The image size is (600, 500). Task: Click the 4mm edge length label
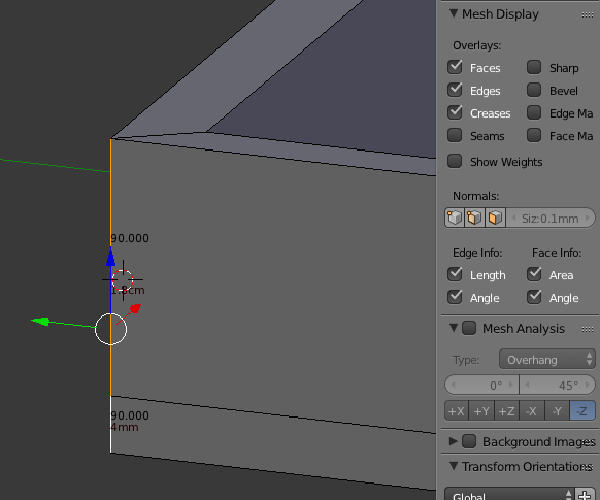[124, 427]
